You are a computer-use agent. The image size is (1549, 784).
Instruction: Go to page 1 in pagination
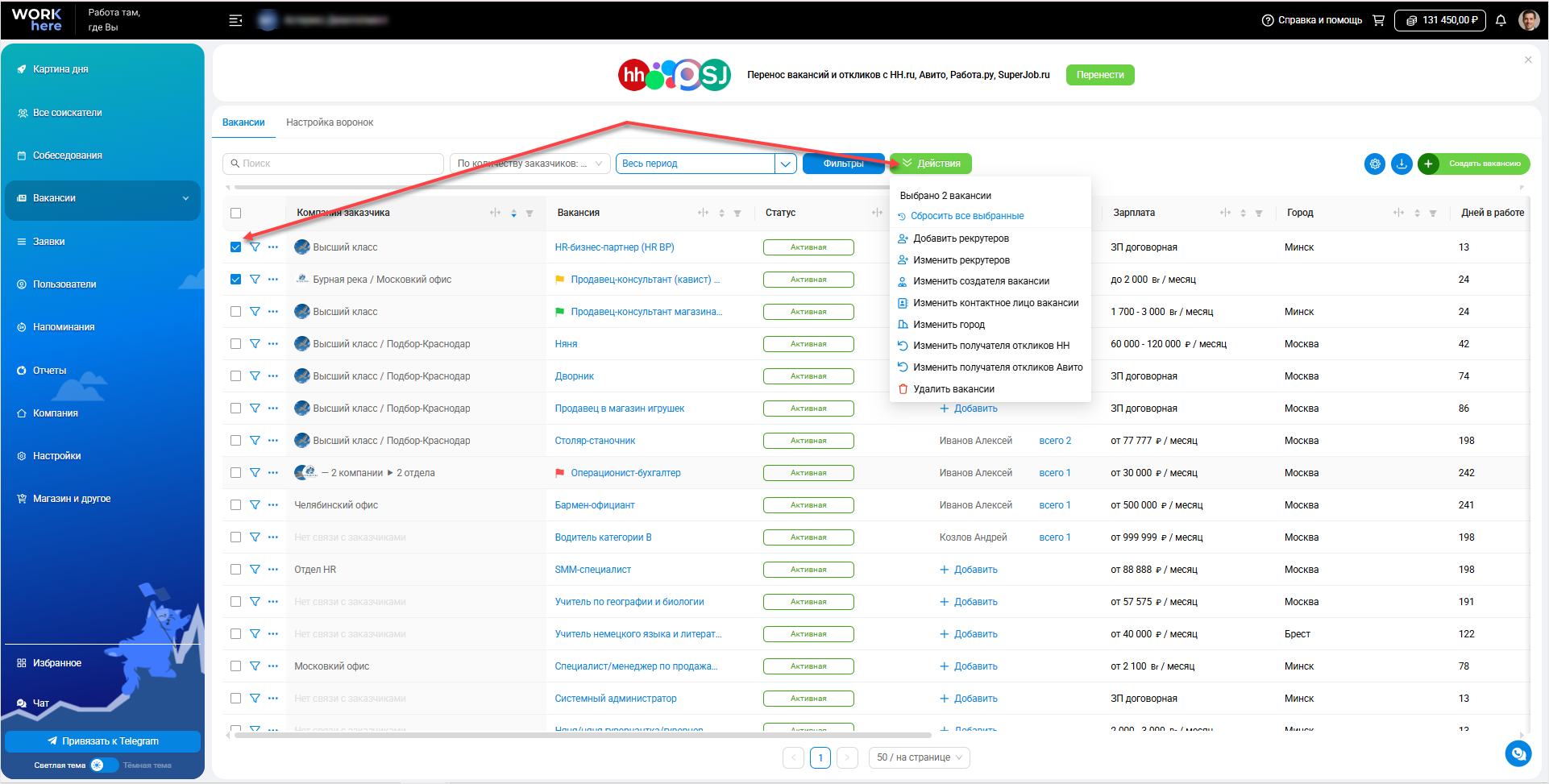(820, 757)
